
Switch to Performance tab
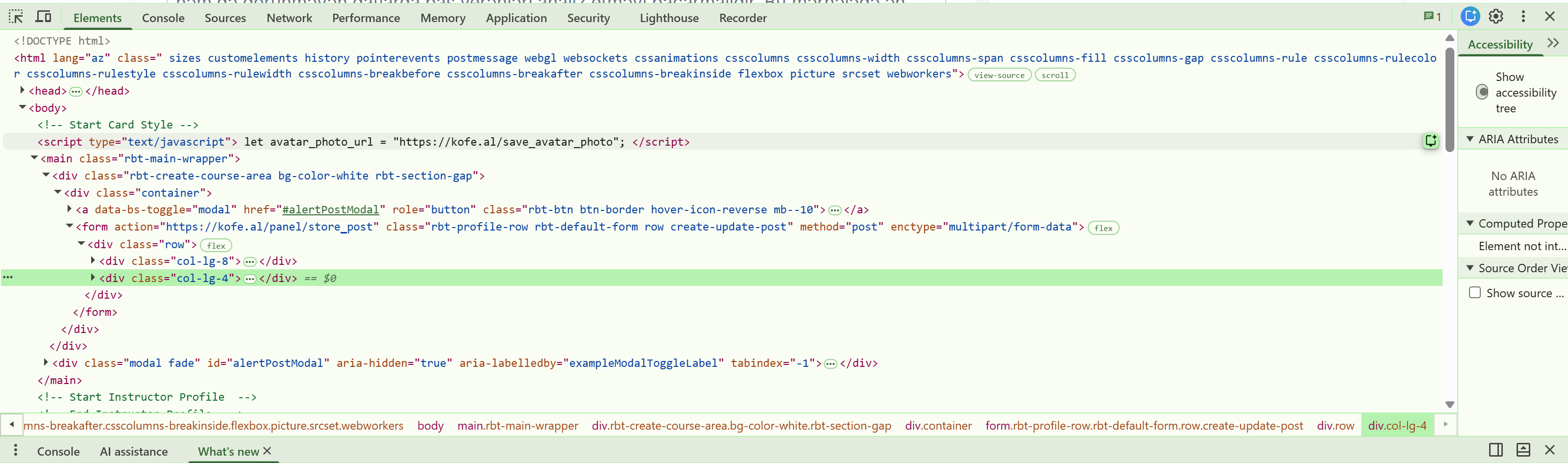[366, 18]
